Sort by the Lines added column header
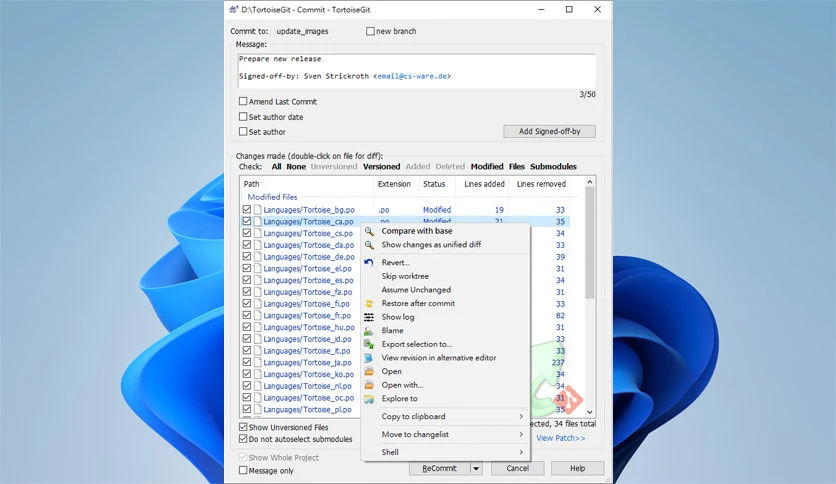The height and width of the screenshot is (484, 836). pyautogui.click(x=483, y=184)
